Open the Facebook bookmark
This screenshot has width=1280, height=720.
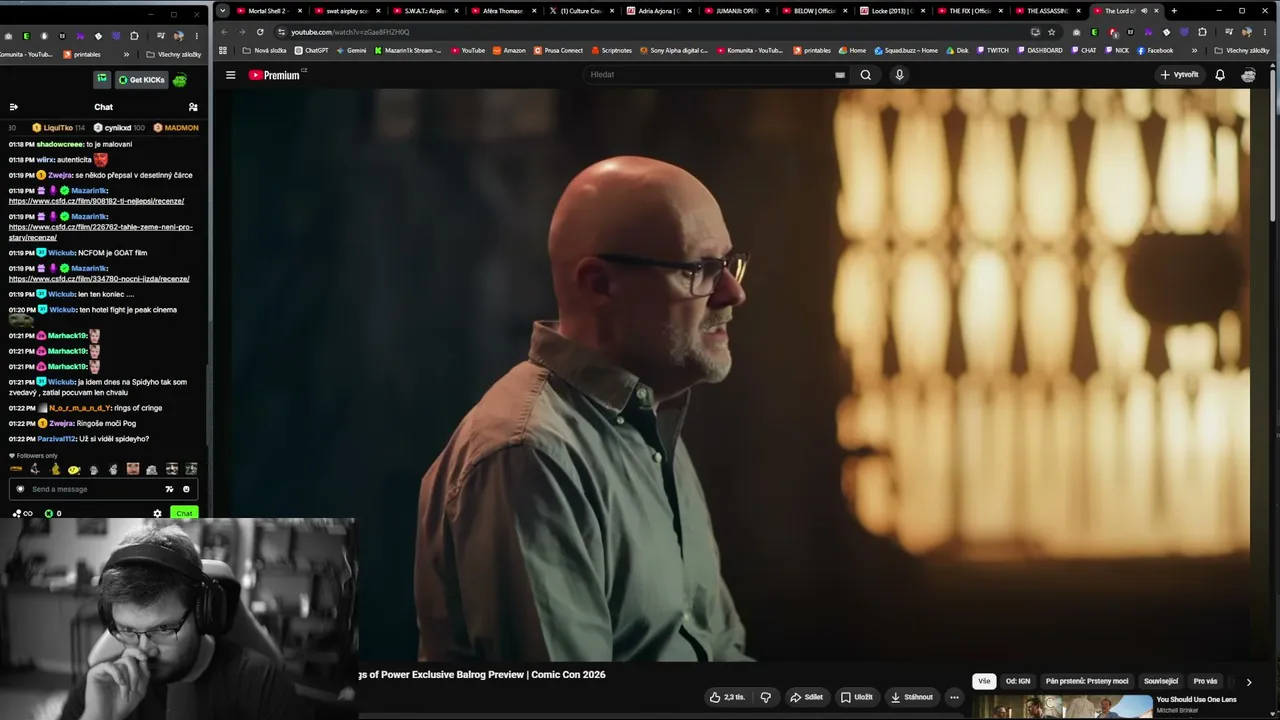click(x=1154, y=50)
